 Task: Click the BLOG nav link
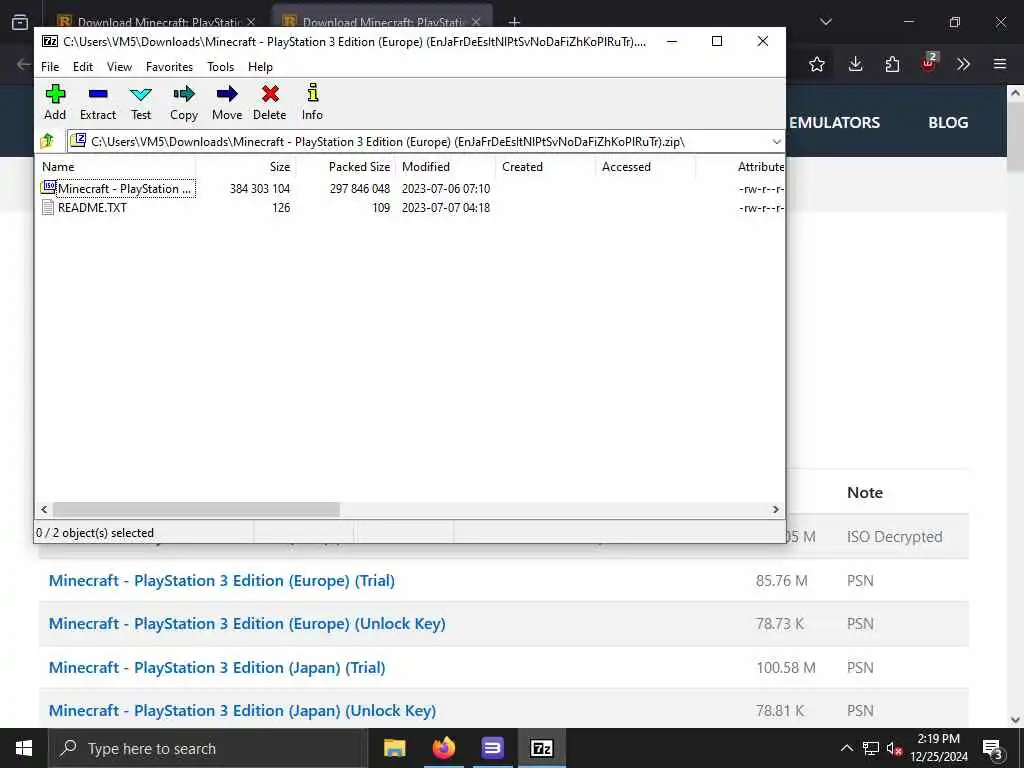click(948, 123)
